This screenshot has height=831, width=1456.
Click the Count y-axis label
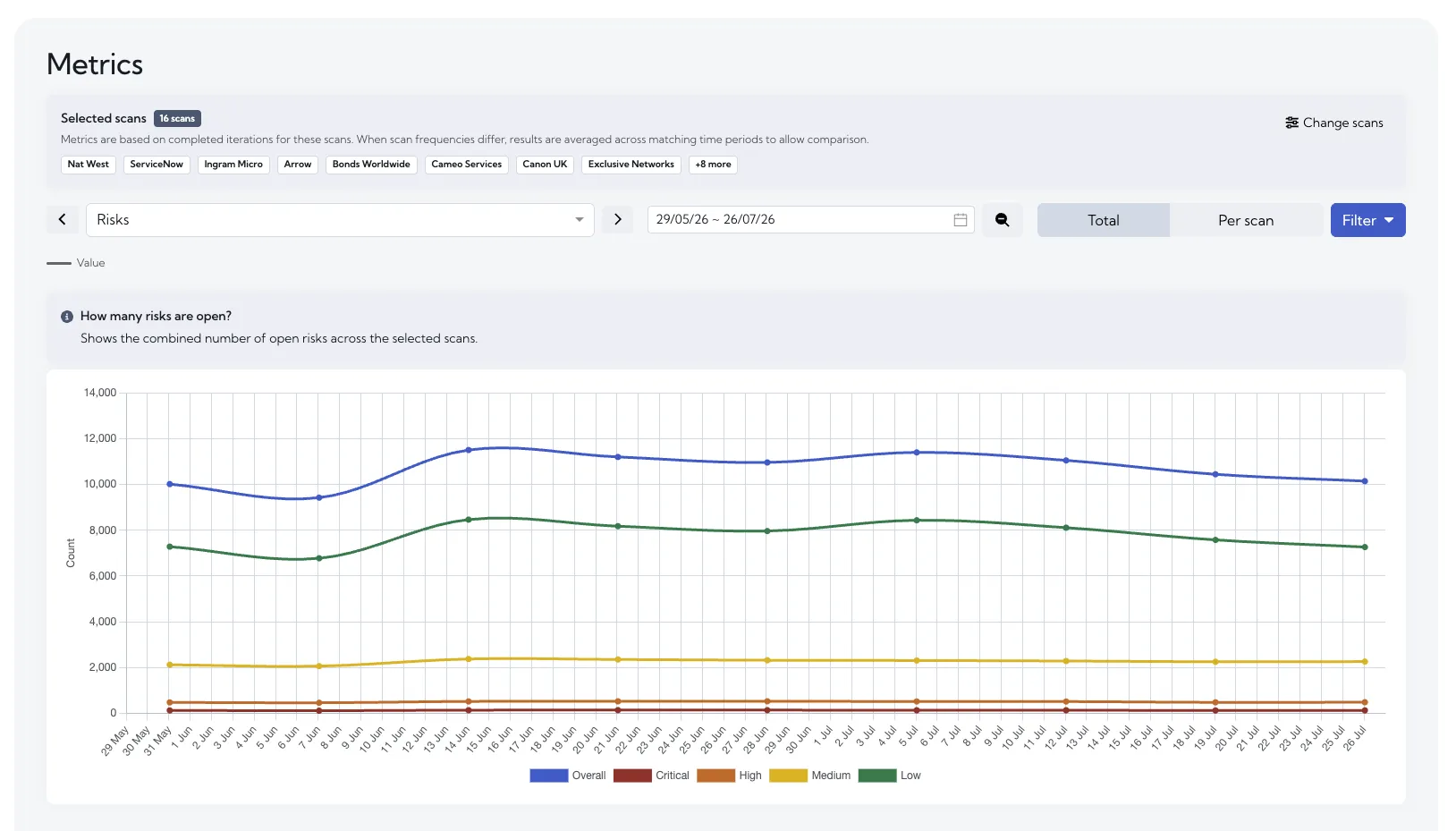tap(71, 553)
